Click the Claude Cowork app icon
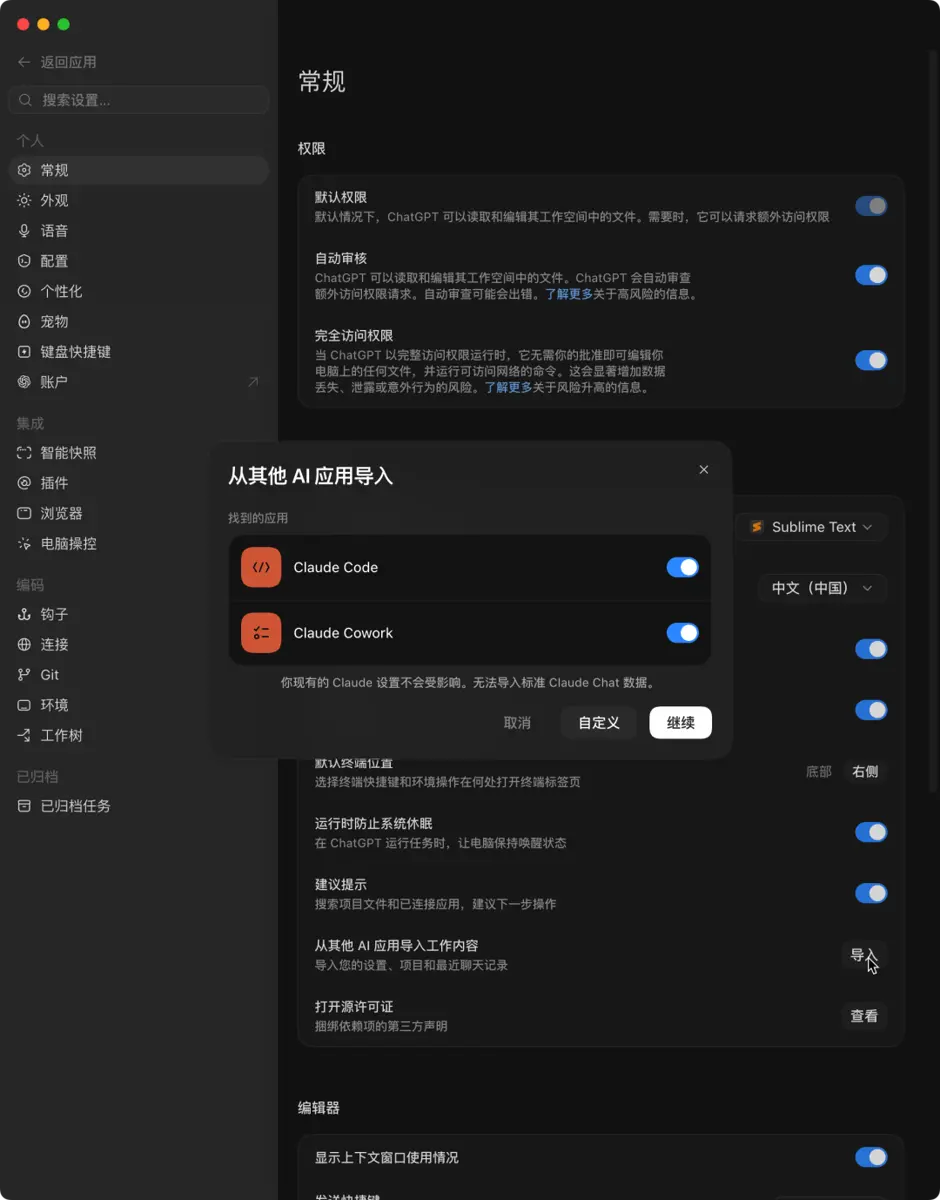940x1200 pixels. pos(261,633)
